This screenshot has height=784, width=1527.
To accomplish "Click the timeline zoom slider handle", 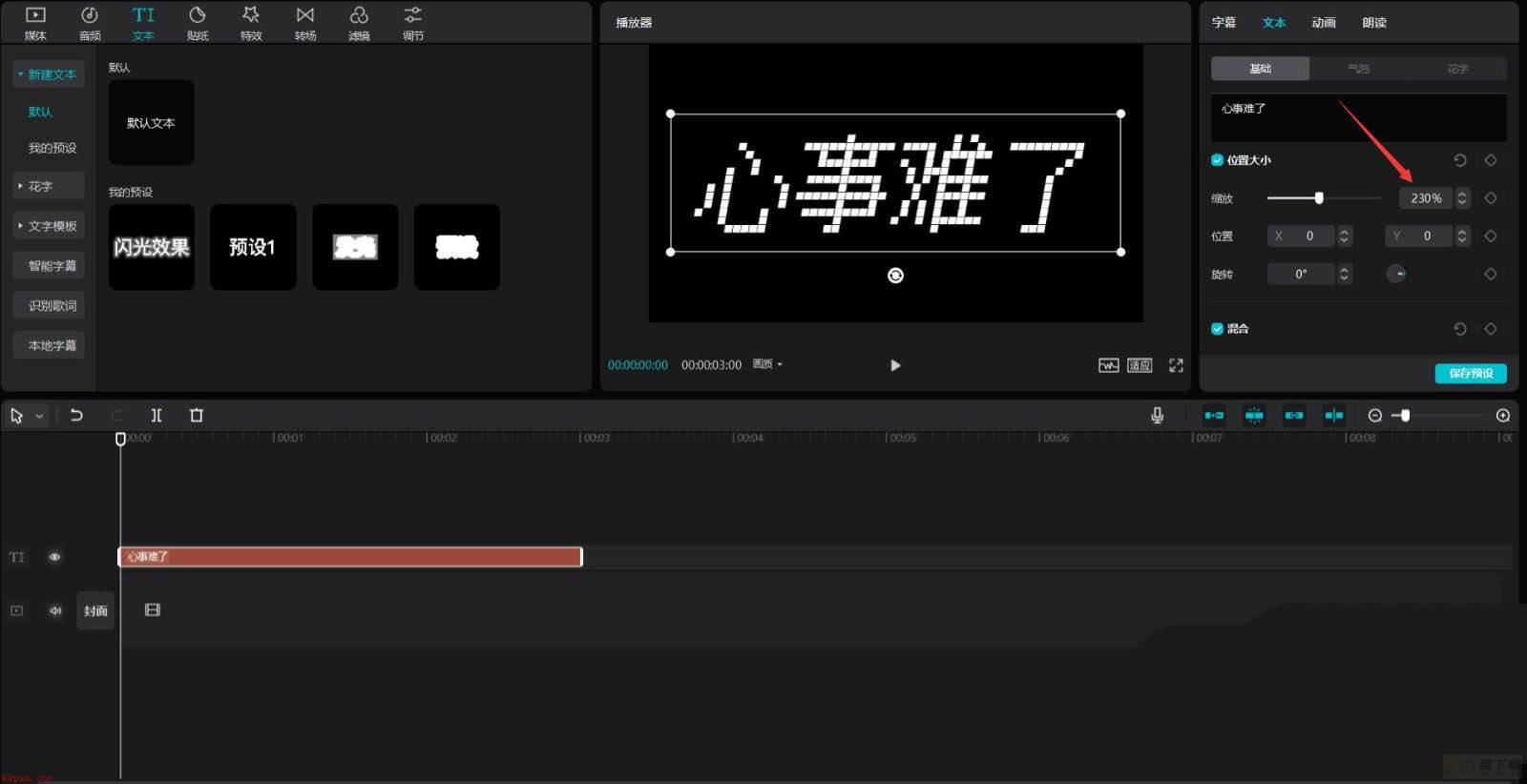I will 1405,415.
